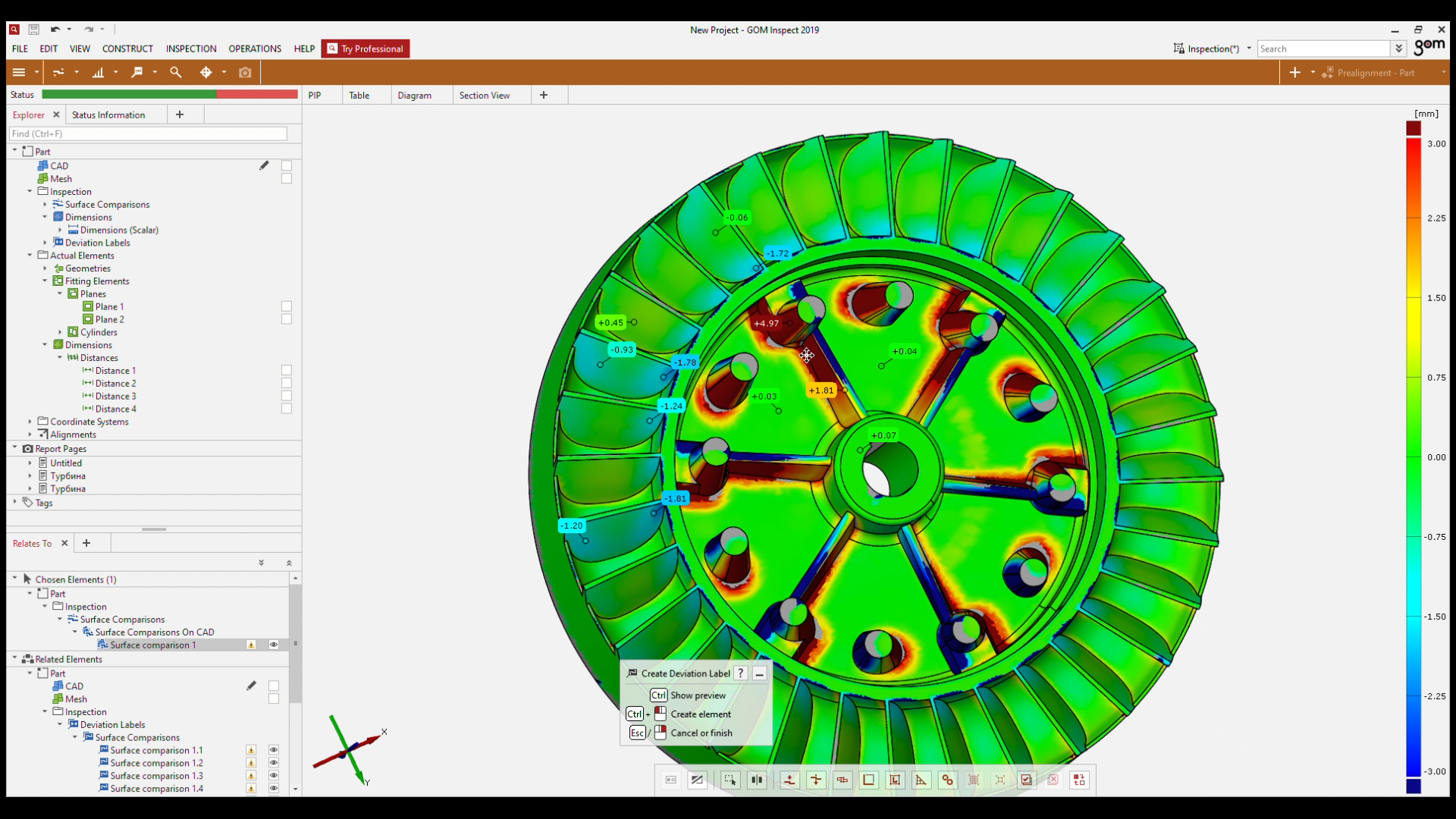Open the undo history dropdown arrow
Viewport: 1456px width, 819px height.
point(69,30)
